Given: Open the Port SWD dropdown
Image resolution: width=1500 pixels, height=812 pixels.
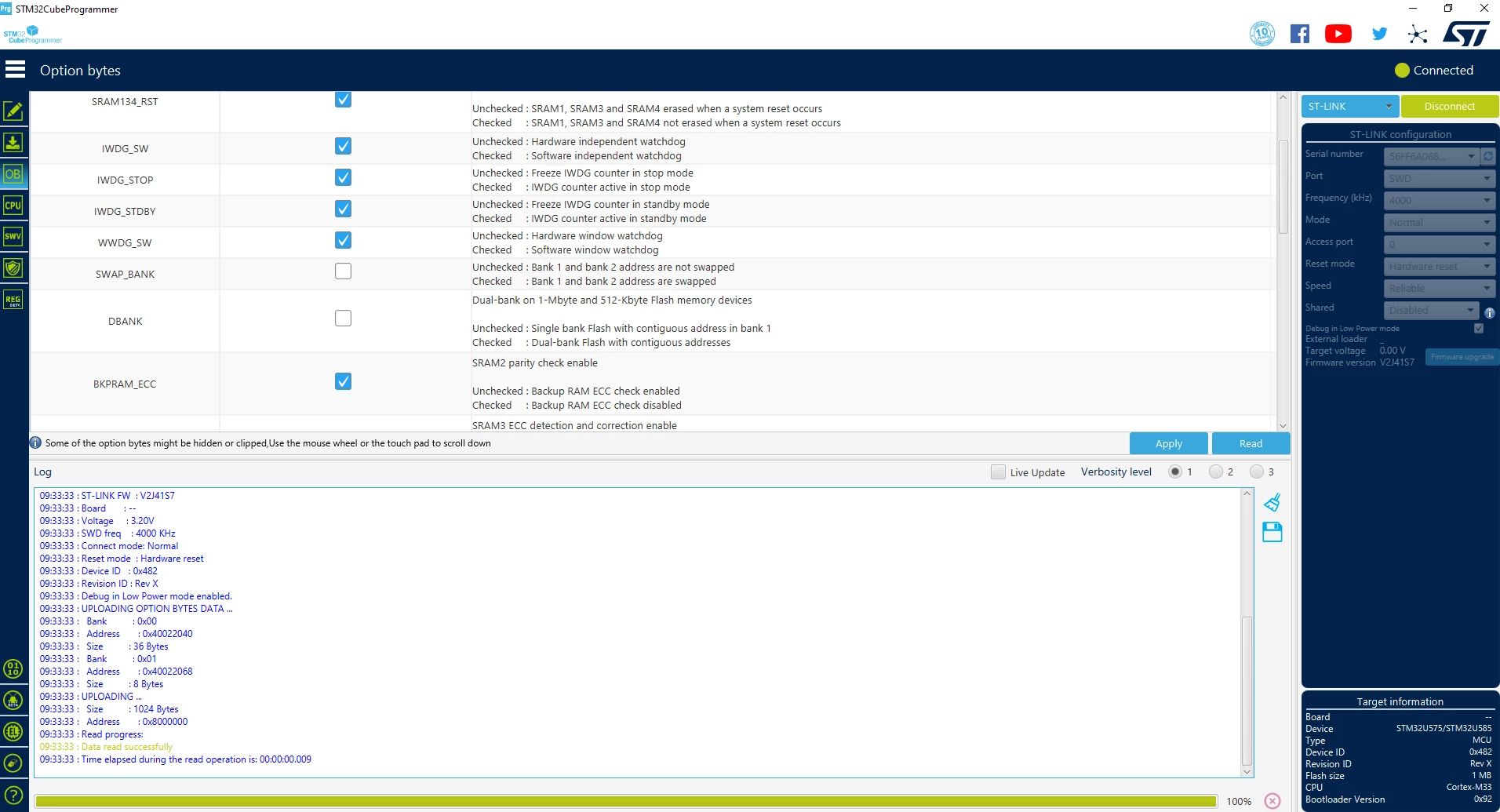Looking at the screenshot, I should (x=1440, y=178).
